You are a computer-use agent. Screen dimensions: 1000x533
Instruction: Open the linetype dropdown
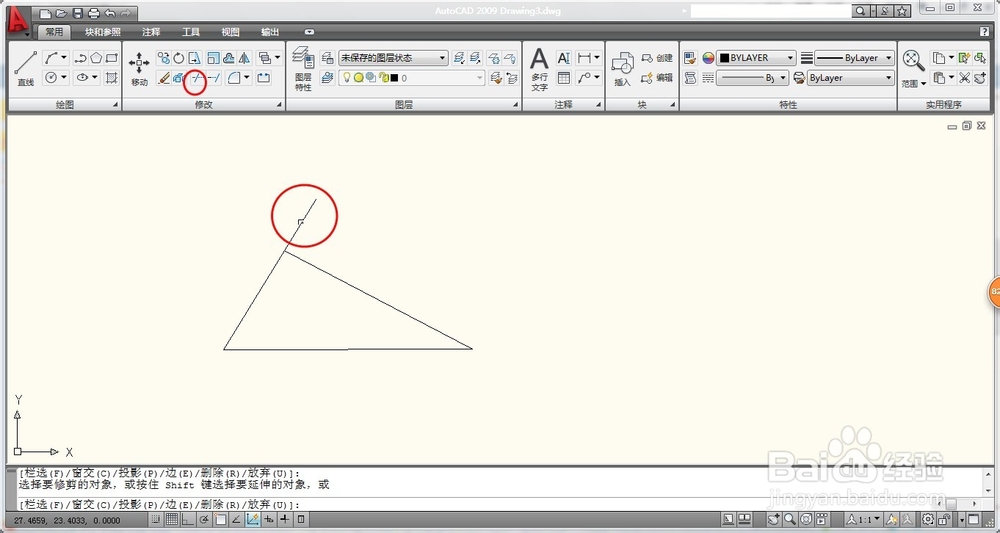753,78
